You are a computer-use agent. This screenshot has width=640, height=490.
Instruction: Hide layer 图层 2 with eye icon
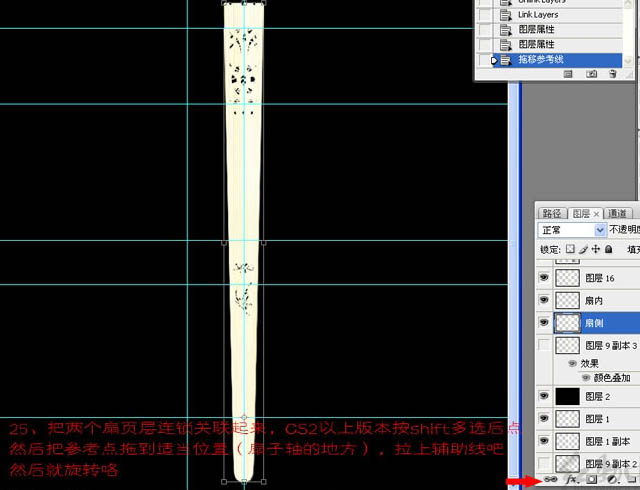tap(544, 396)
